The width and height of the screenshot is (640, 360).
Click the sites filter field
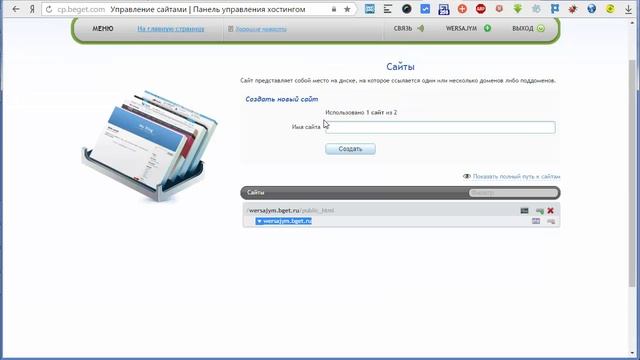[513, 193]
